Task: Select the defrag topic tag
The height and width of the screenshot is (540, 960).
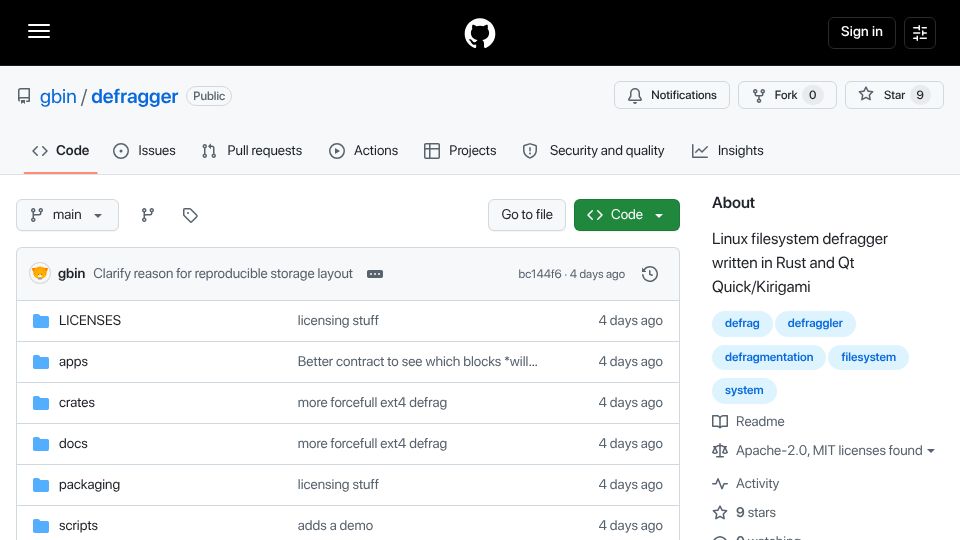Action: point(742,323)
